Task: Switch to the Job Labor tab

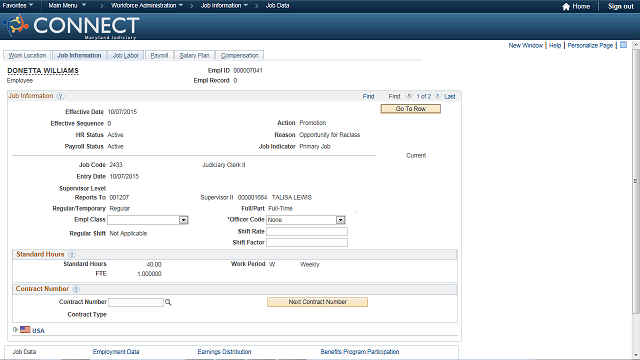Action: [126, 55]
